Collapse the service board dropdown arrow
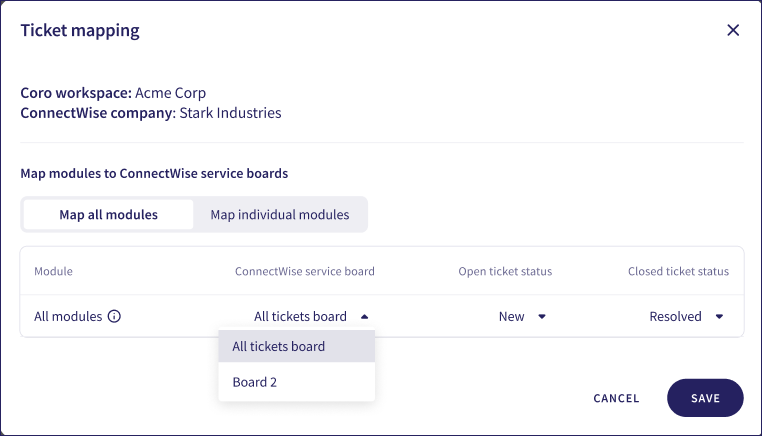Viewport: 762px width, 436px height. click(365, 317)
